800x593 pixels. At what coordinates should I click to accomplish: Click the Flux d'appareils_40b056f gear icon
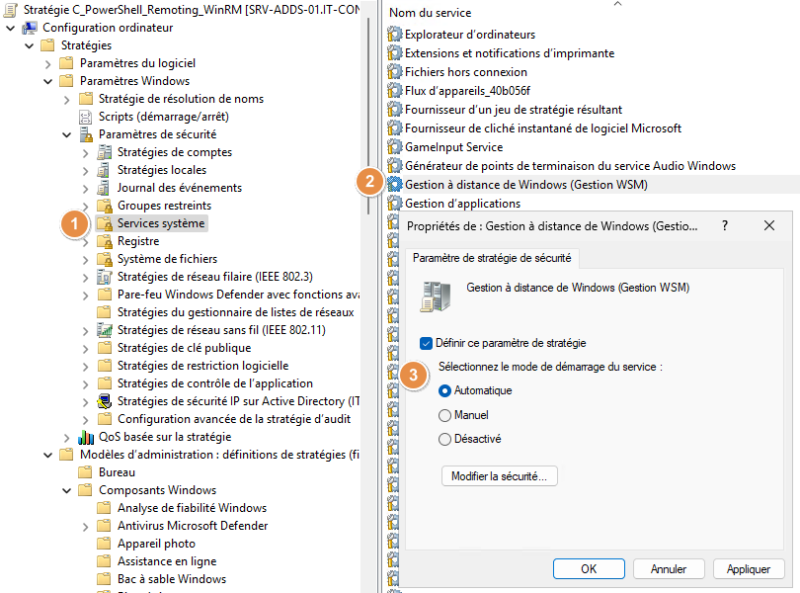click(394, 91)
